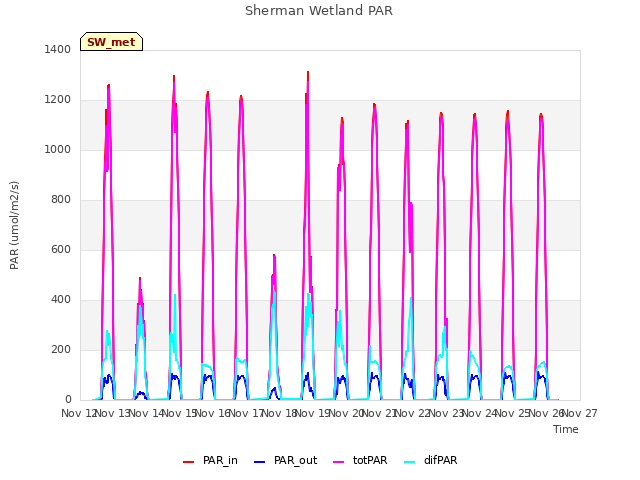Toggle the PAR_in legend entry
Image resolution: width=640 pixels, height=480 pixels.
coord(211,460)
